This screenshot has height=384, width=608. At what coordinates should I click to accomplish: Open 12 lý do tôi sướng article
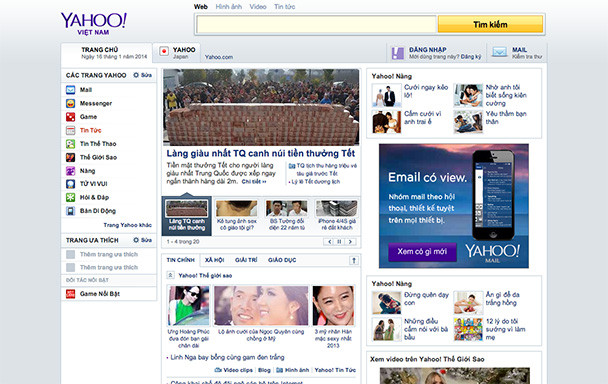(x=505, y=329)
